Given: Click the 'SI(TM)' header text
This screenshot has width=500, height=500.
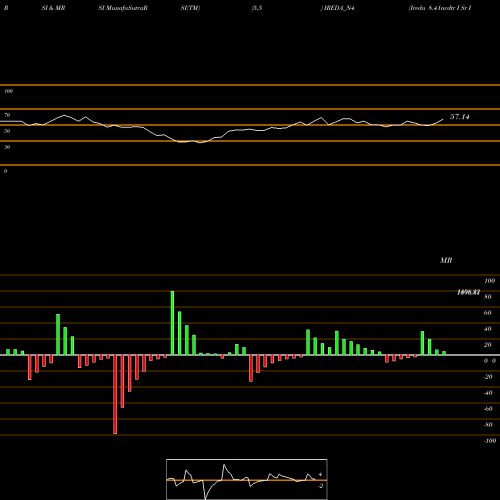Looking at the screenshot, I should (x=190, y=8).
